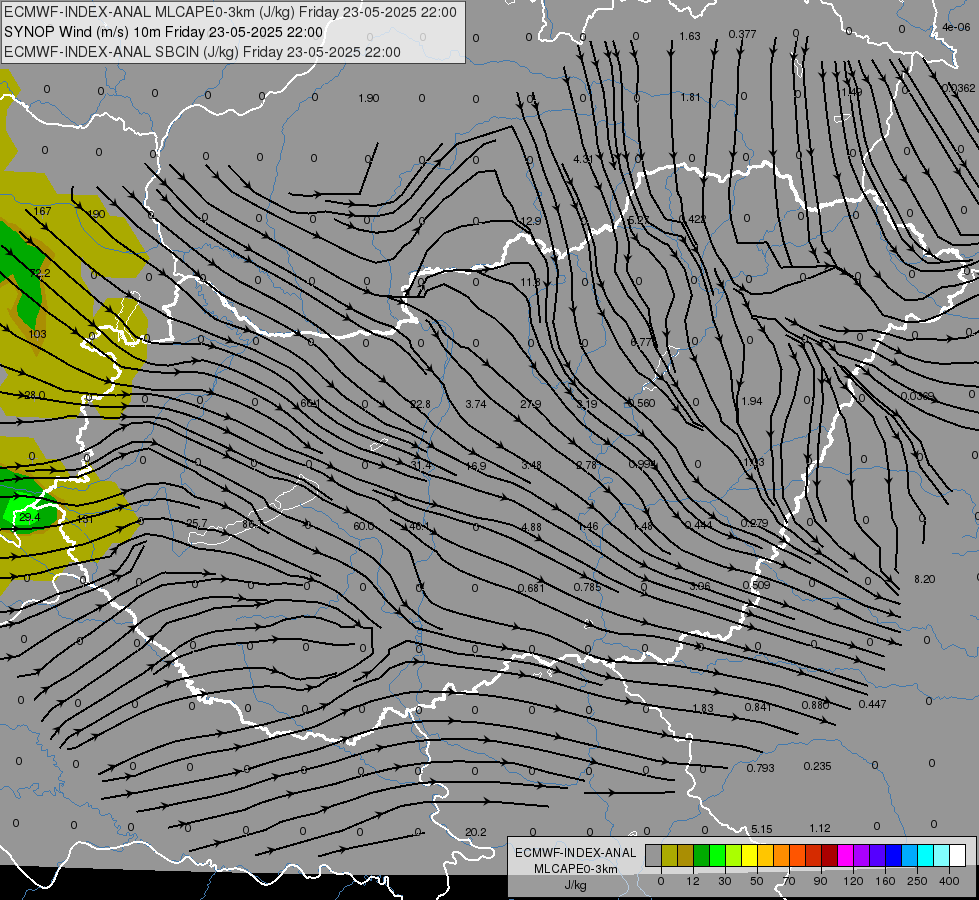
Task: Click the legend tick label 90
Action: click(x=820, y=881)
